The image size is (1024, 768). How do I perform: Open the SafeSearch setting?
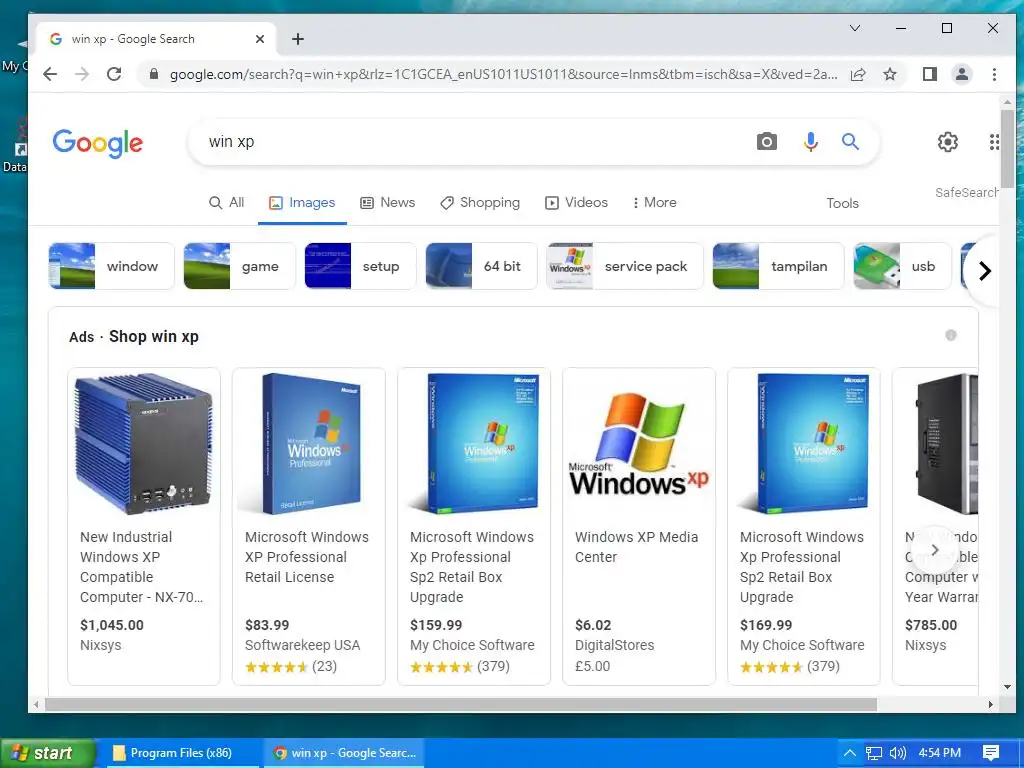pyautogui.click(x=967, y=193)
